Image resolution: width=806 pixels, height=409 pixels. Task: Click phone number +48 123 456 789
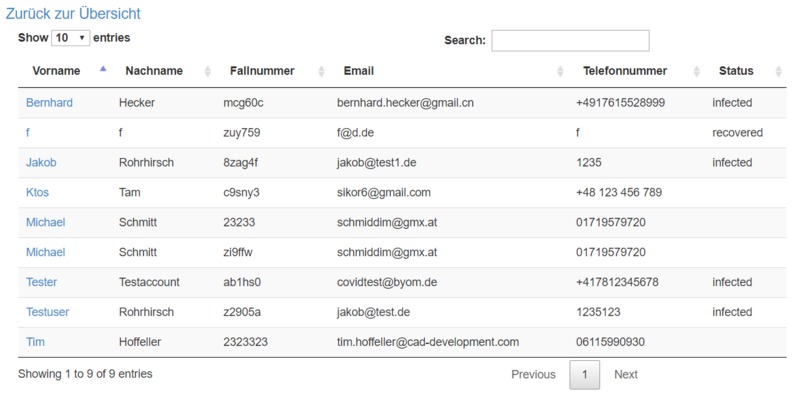(x=619, y=192)
